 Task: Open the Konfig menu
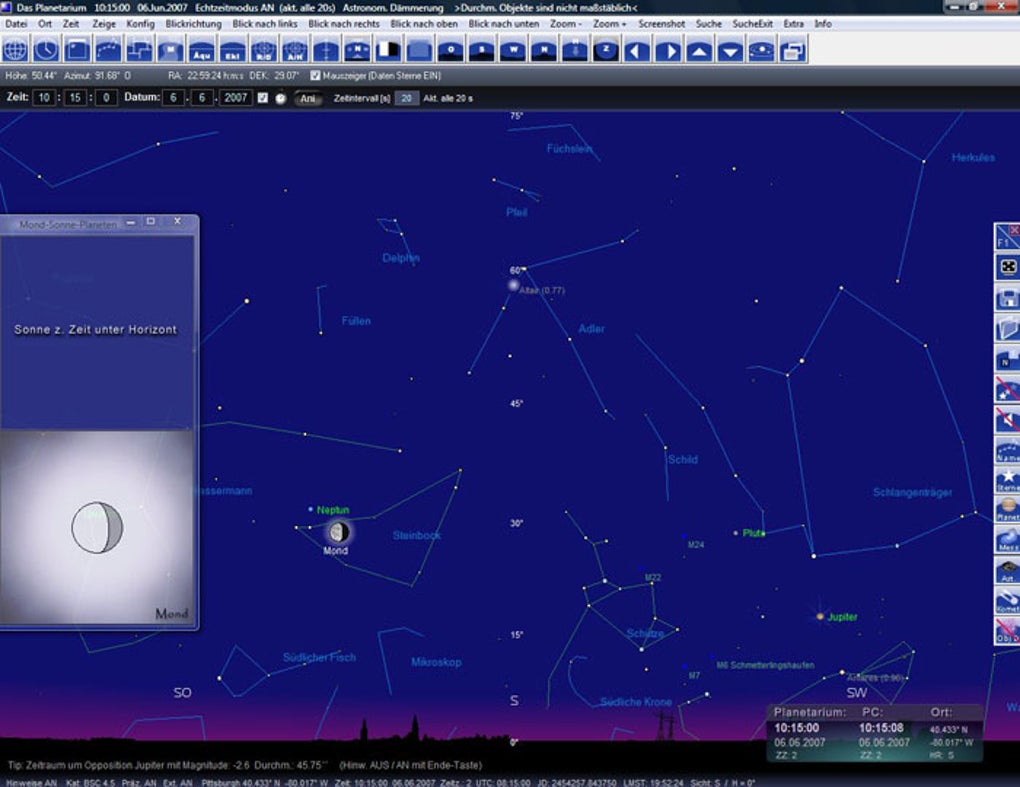pyautogui.click(x=141, y=23)
